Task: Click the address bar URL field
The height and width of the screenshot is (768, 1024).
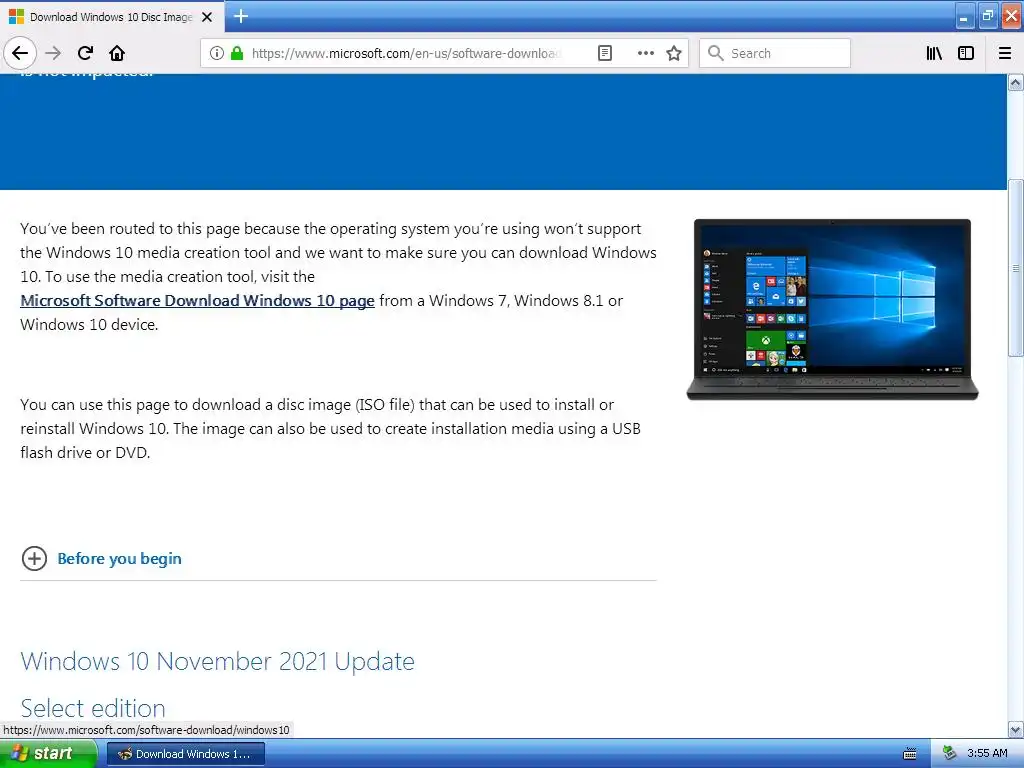Action: pyautogui.click(x=406, y=54)
